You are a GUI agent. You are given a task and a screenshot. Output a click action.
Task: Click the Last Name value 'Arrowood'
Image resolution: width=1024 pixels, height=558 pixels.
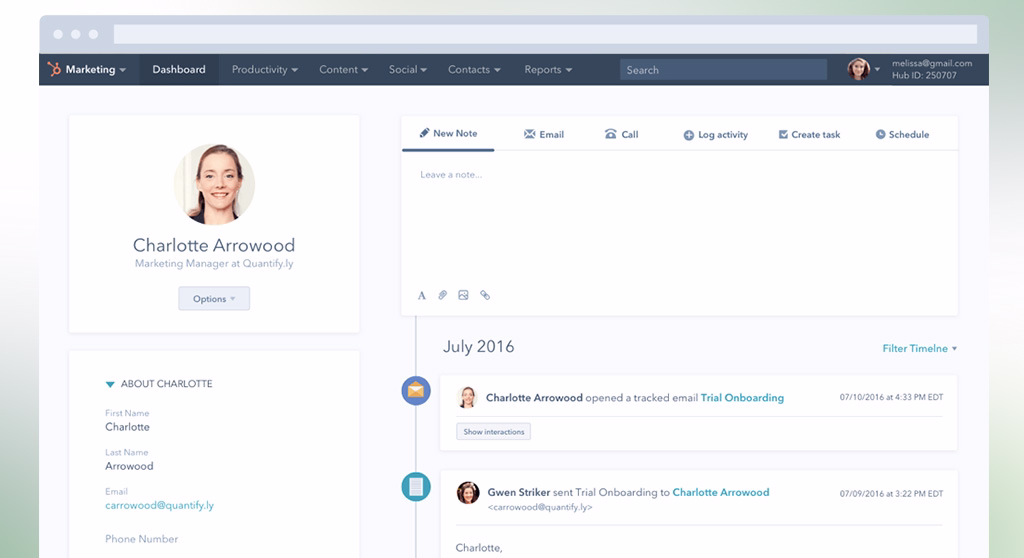pos(129,466)
